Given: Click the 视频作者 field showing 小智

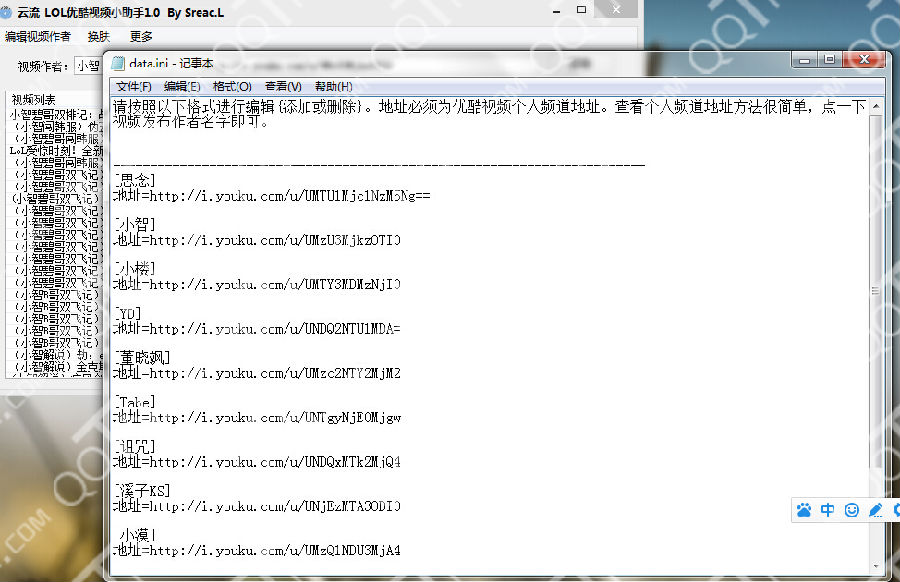Looking at the screenshot, I should pyautogui.click(x=89, y=66).
